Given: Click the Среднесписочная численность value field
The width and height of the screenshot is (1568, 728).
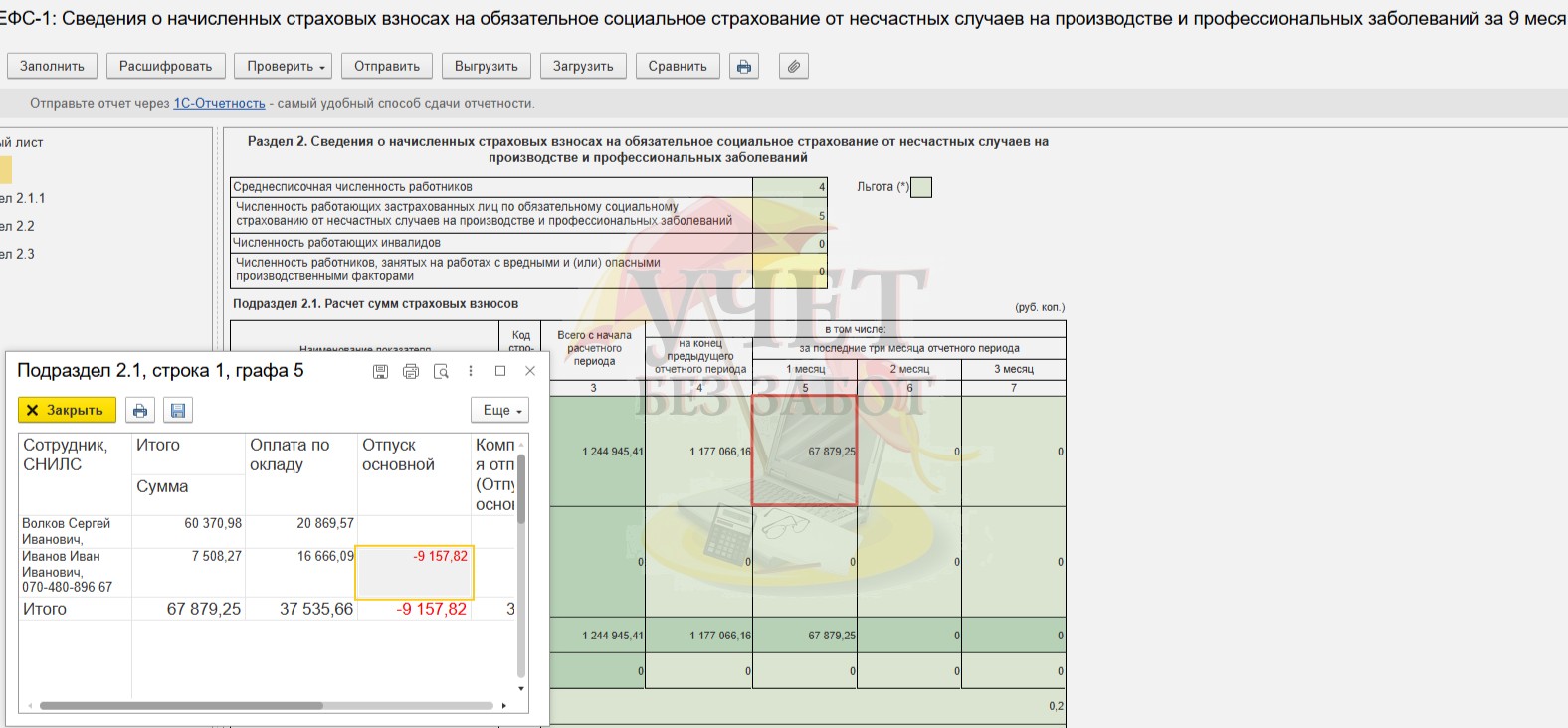Looking at the screenshot, I should (790, 187).
